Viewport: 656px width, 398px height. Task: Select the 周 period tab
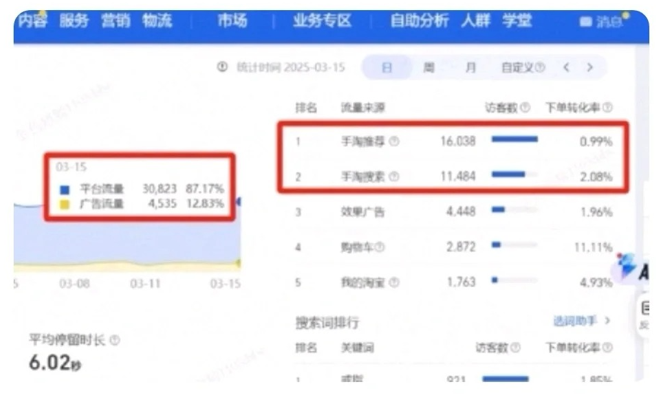tap(428, 67)
